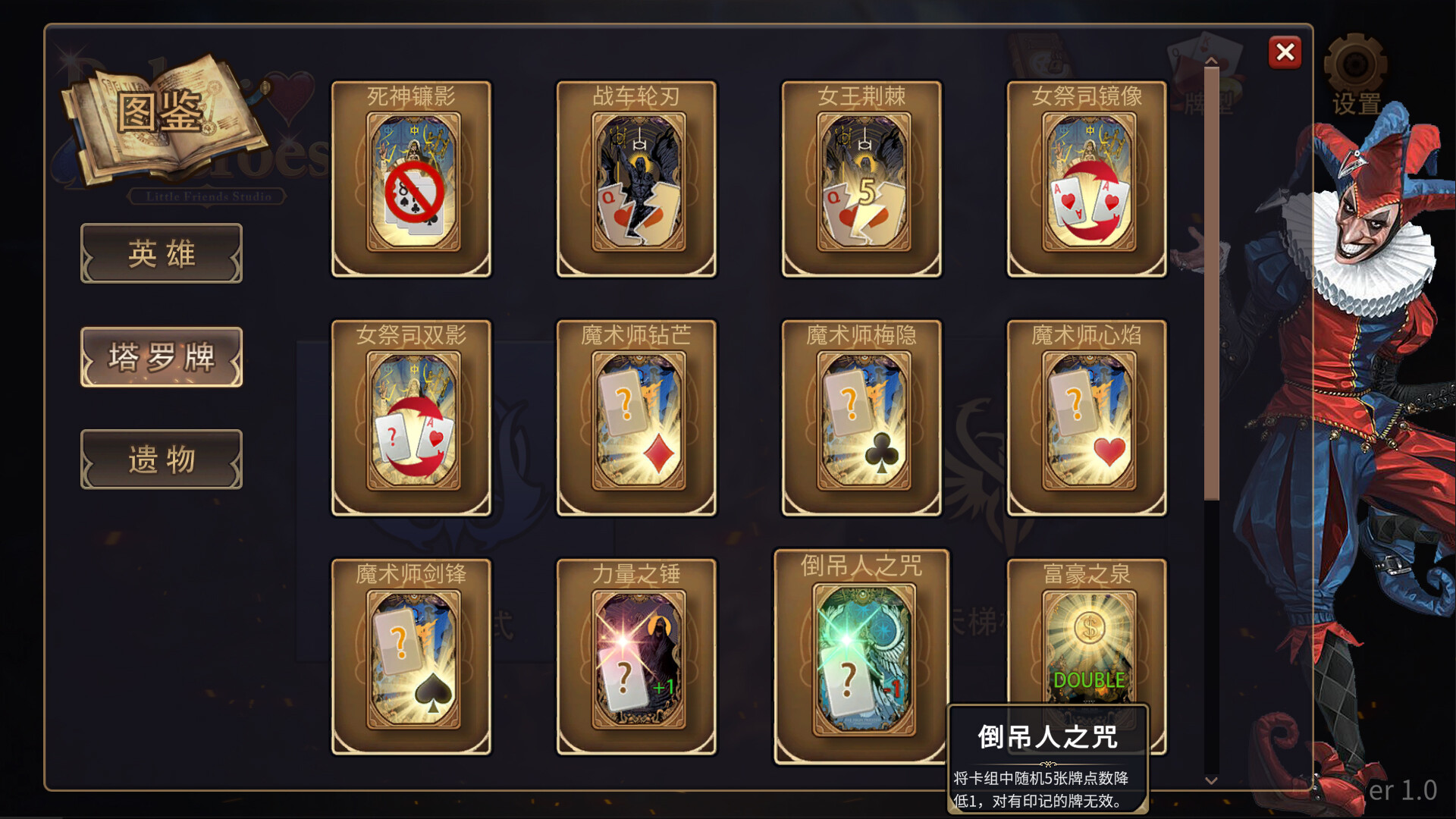Open the 遗物 category
The width and height of the screenshot is (1456, 819).
tap(162, 460)
